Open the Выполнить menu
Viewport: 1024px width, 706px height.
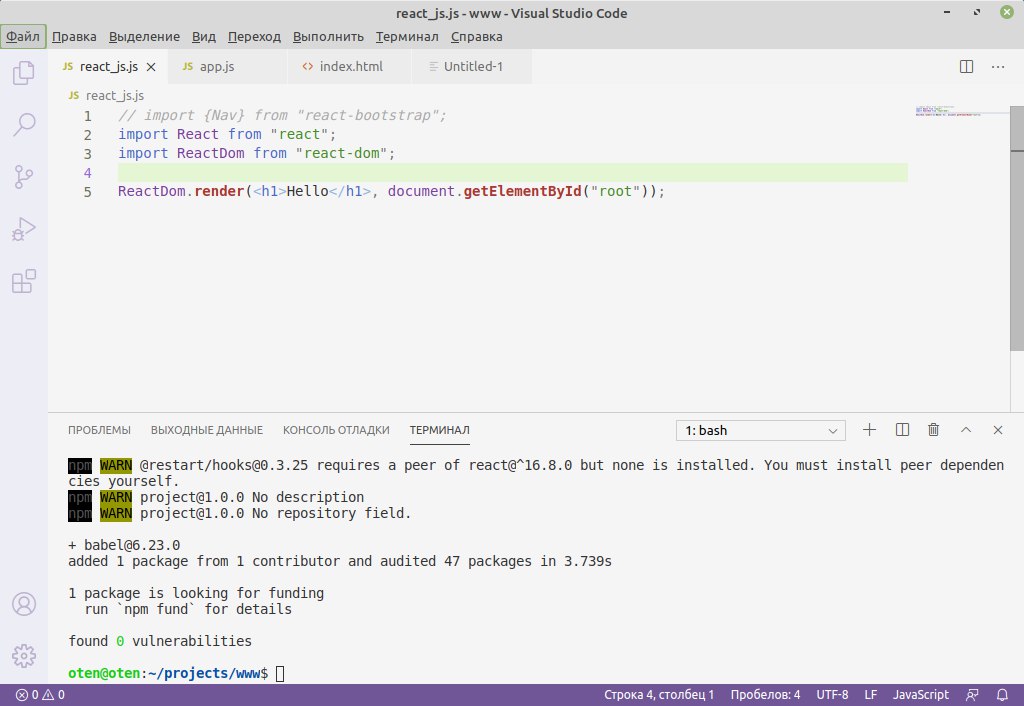tap(328, 37)
